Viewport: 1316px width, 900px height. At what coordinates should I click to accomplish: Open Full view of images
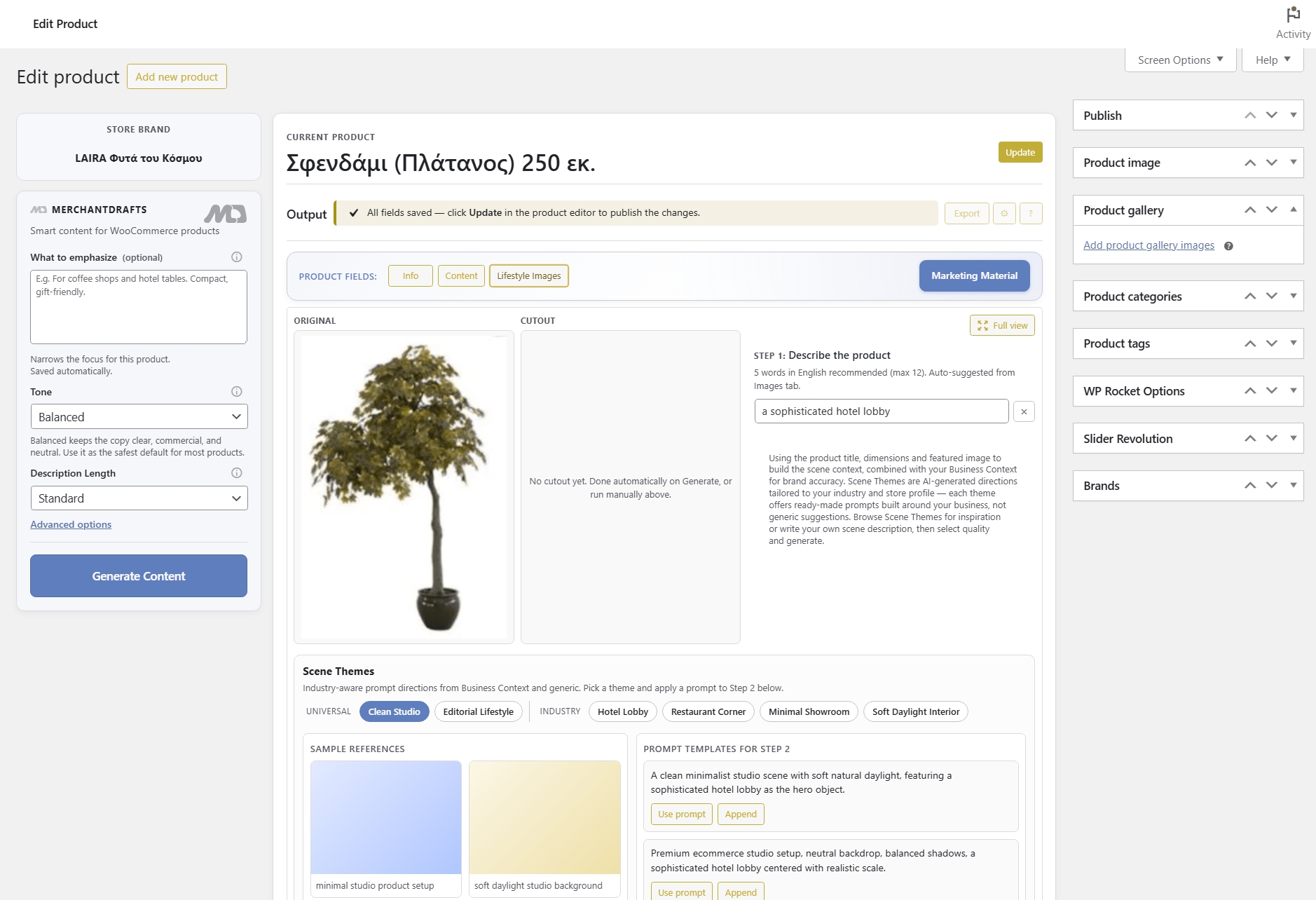(x=1002, y=326)
